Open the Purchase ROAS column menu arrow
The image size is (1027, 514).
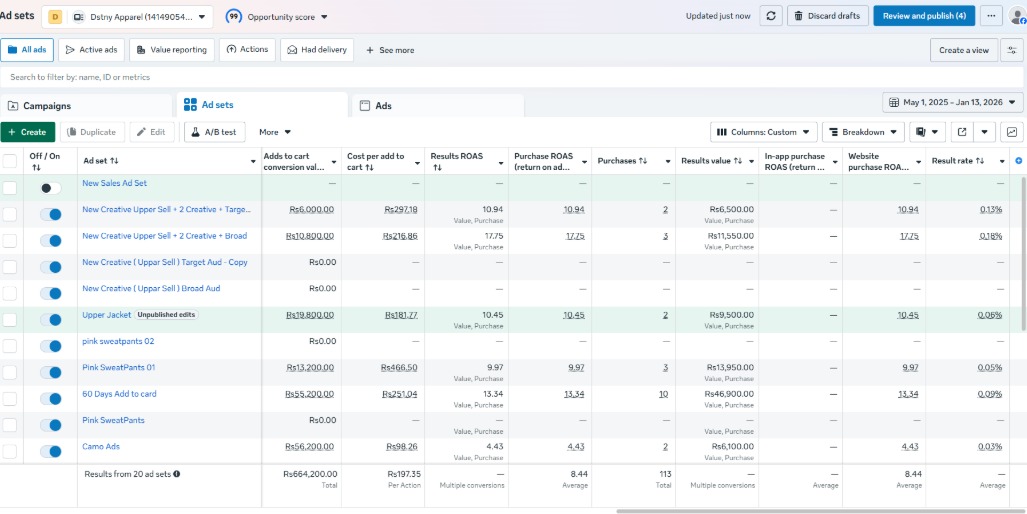coord(584,162)
